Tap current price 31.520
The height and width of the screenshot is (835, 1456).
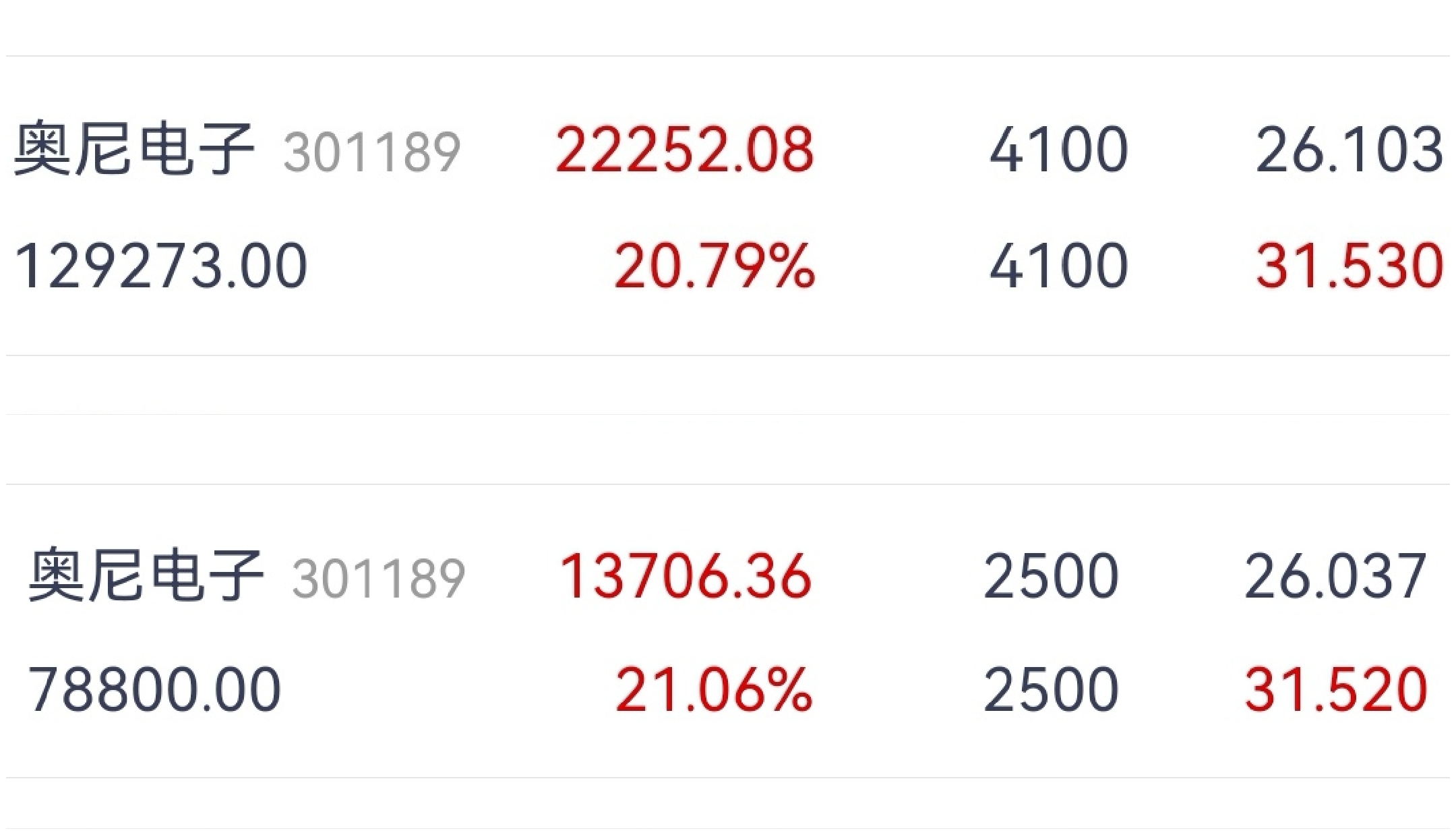point(1335,689)
